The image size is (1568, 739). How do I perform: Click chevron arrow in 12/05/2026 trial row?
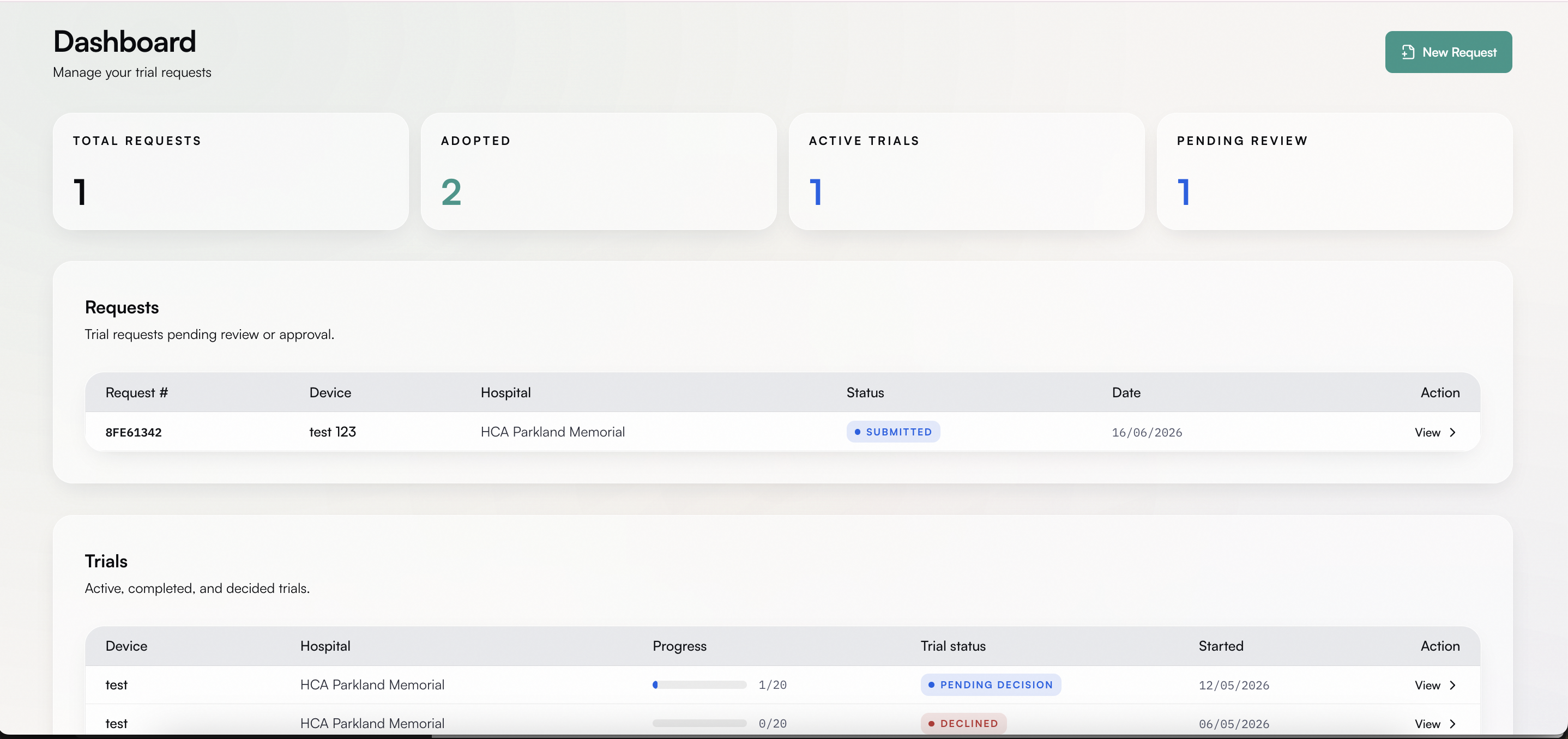(x=1452, y=686)
